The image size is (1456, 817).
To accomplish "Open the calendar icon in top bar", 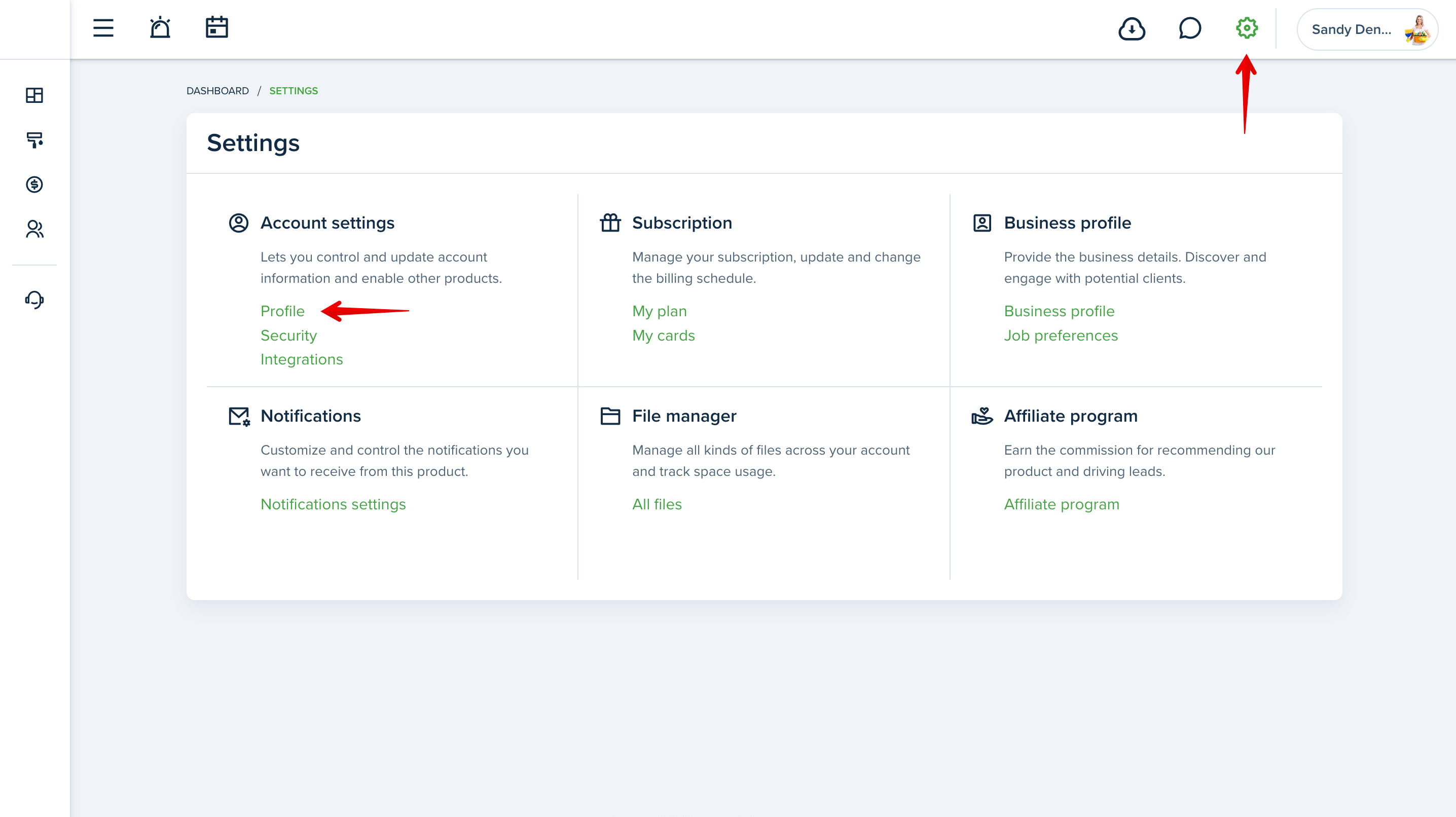I will pyautogui.click(x=216, y=27).
